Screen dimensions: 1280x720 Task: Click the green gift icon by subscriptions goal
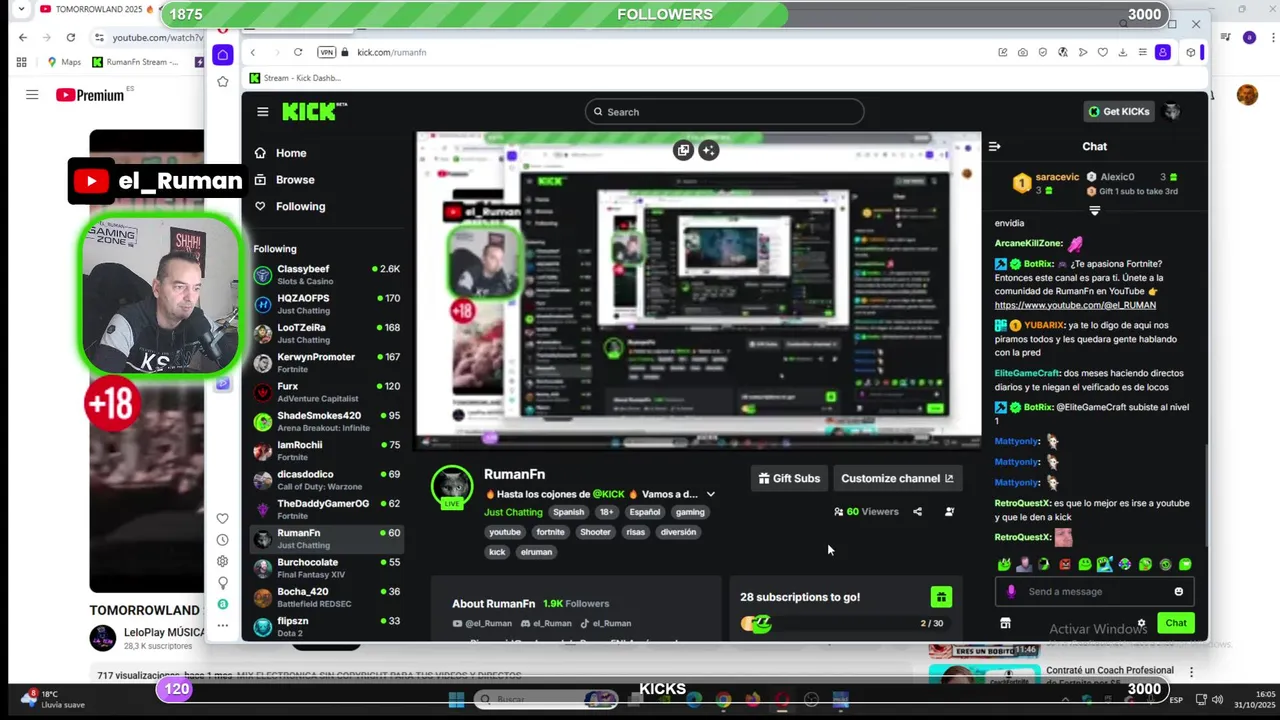click(x=941, y=597)
